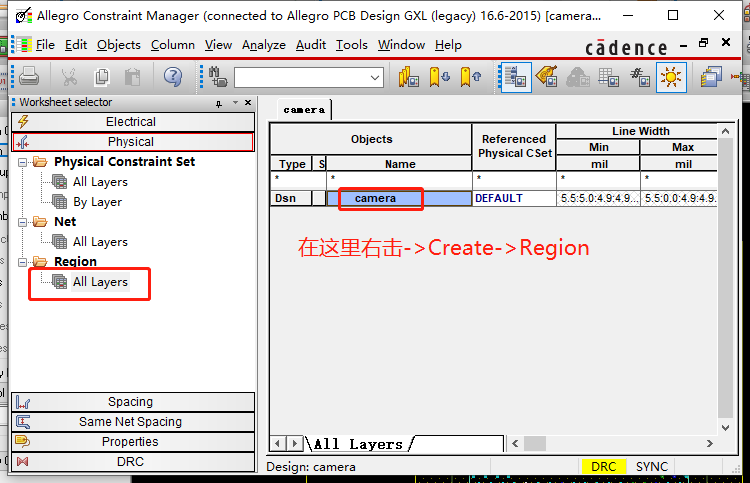750x483 pixels.
Task: Collapse the Region folder node
Action: point(22,263)
